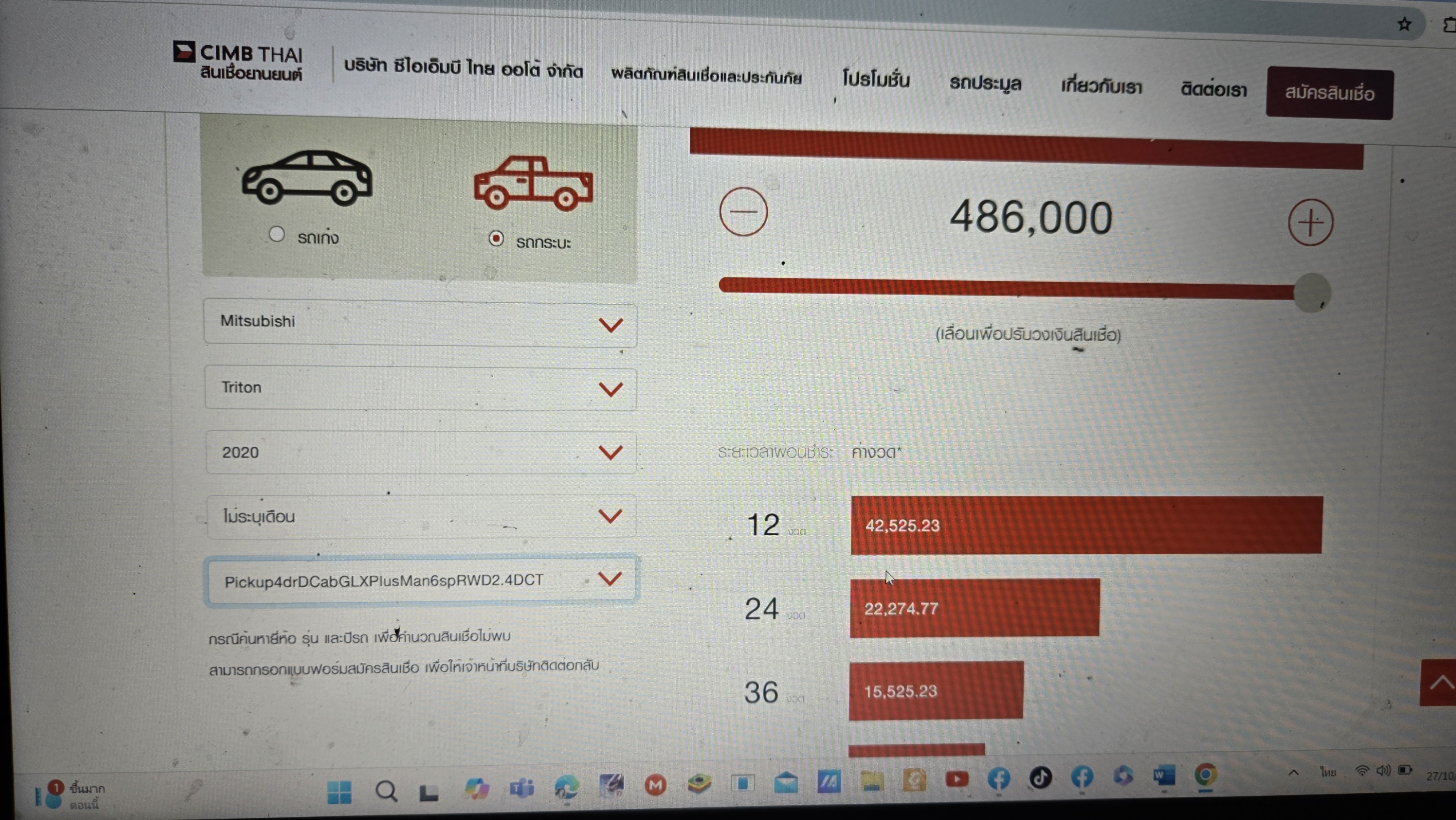
Task: Open the ไม่ระบุเดือน month dropdown
Action: (421, 516)
